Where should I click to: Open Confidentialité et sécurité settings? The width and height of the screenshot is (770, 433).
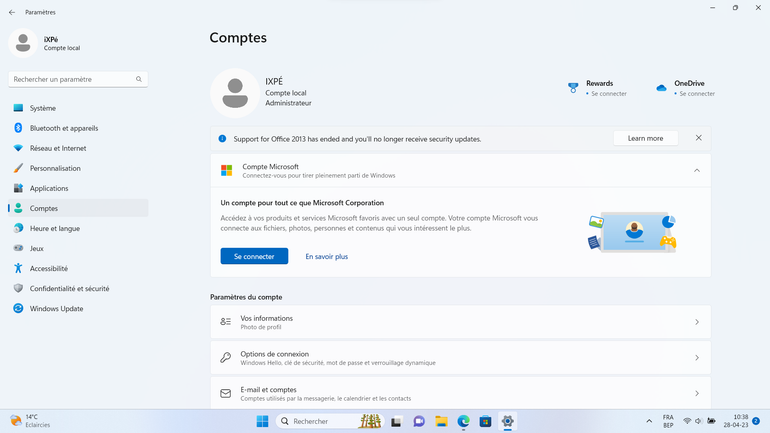tap(78, 289)
